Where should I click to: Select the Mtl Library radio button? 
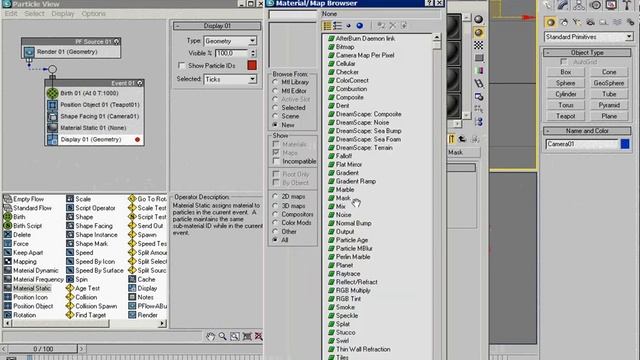pos(275,82)
